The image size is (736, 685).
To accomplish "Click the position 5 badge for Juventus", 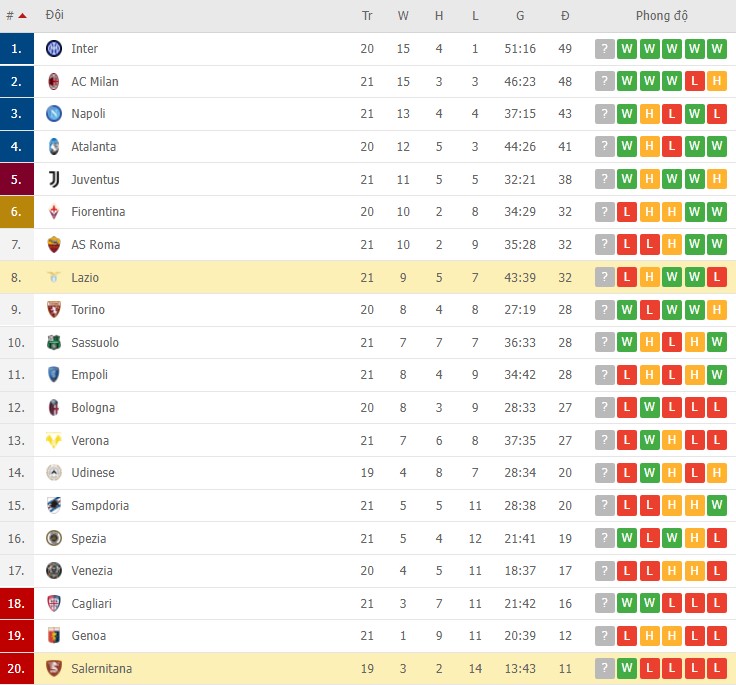I will point(17,179).
